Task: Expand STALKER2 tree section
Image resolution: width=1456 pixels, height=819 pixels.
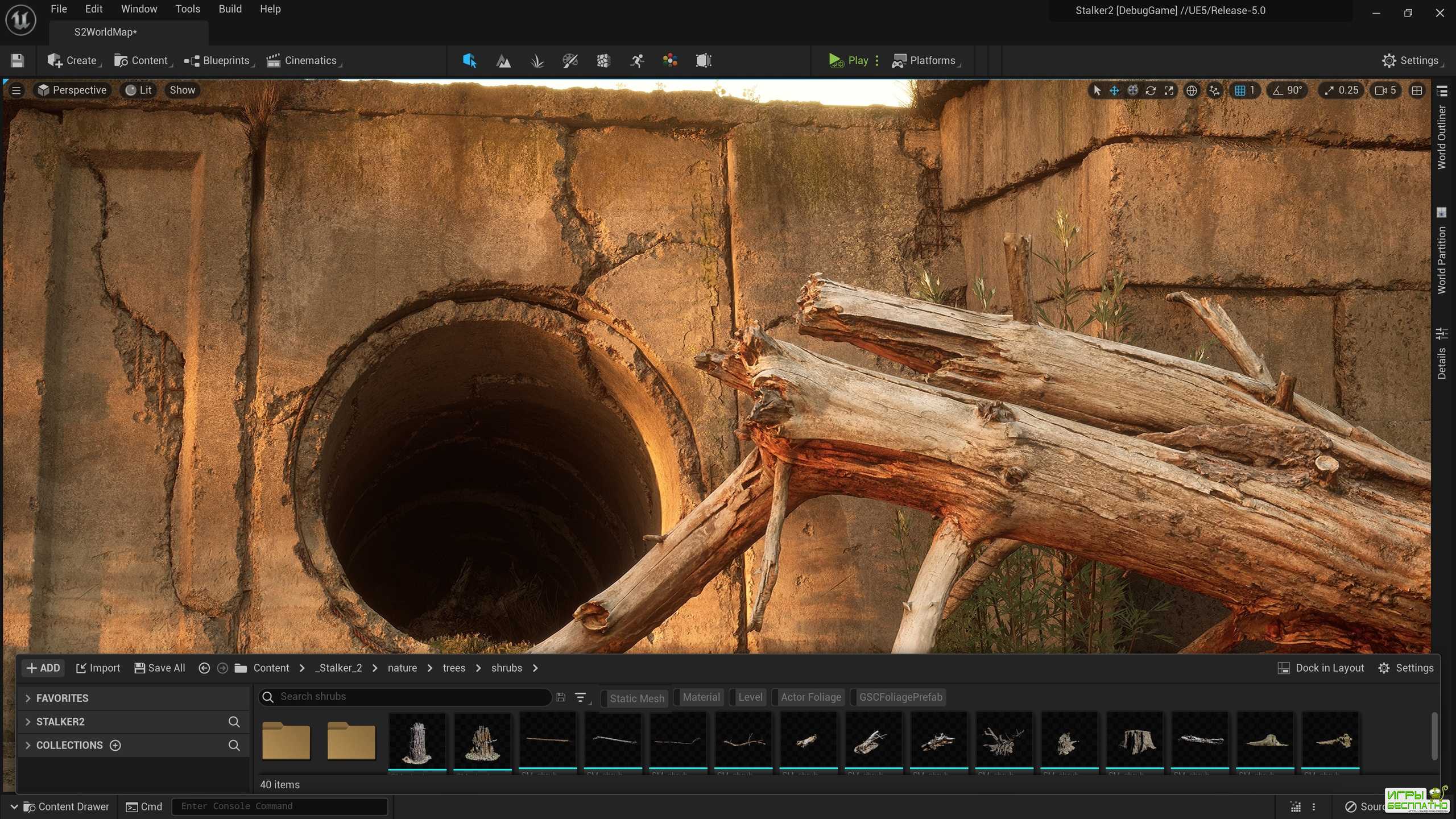Action: 134,722
